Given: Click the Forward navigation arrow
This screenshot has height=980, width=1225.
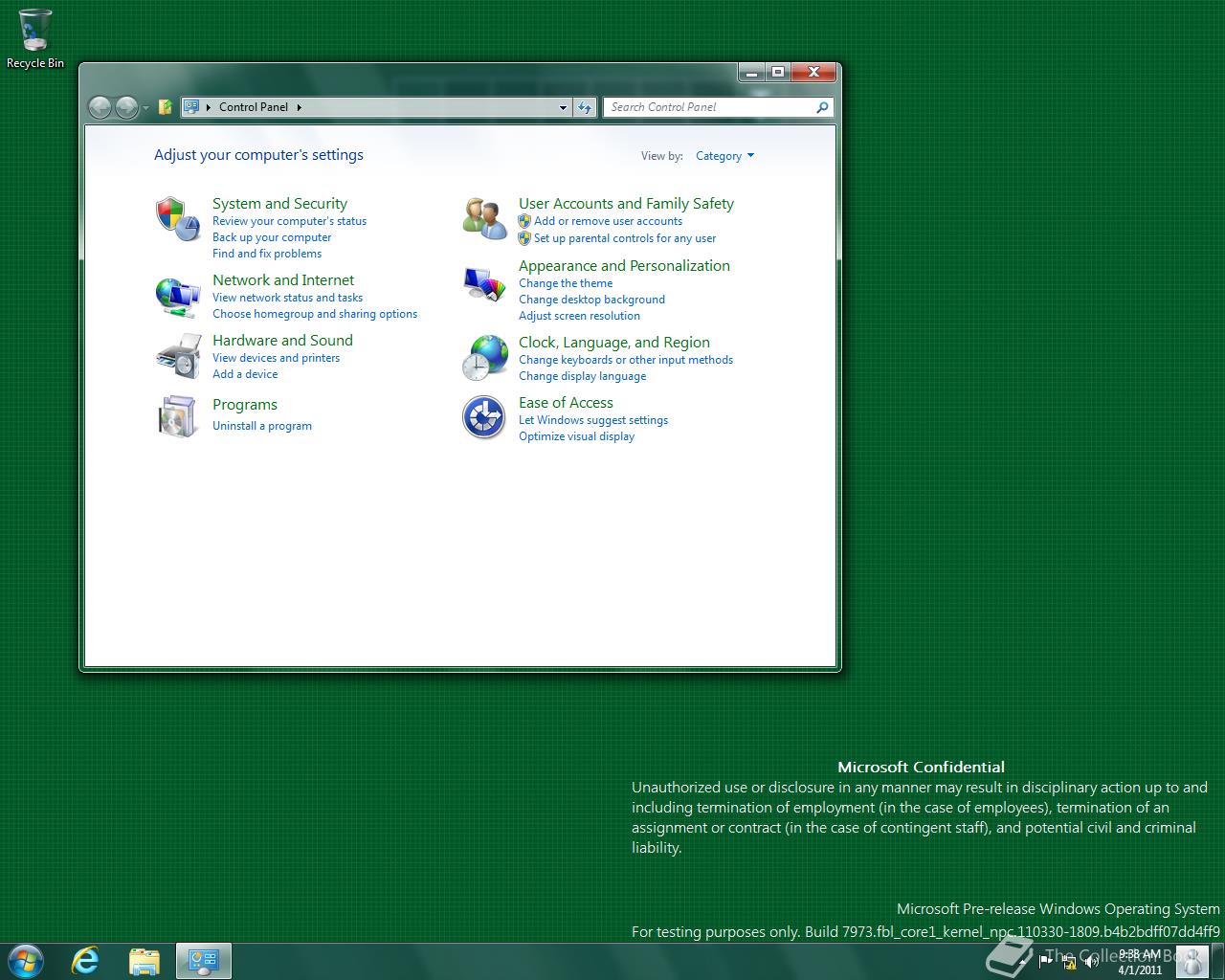Looking at the screenshot, I should 126,107.
